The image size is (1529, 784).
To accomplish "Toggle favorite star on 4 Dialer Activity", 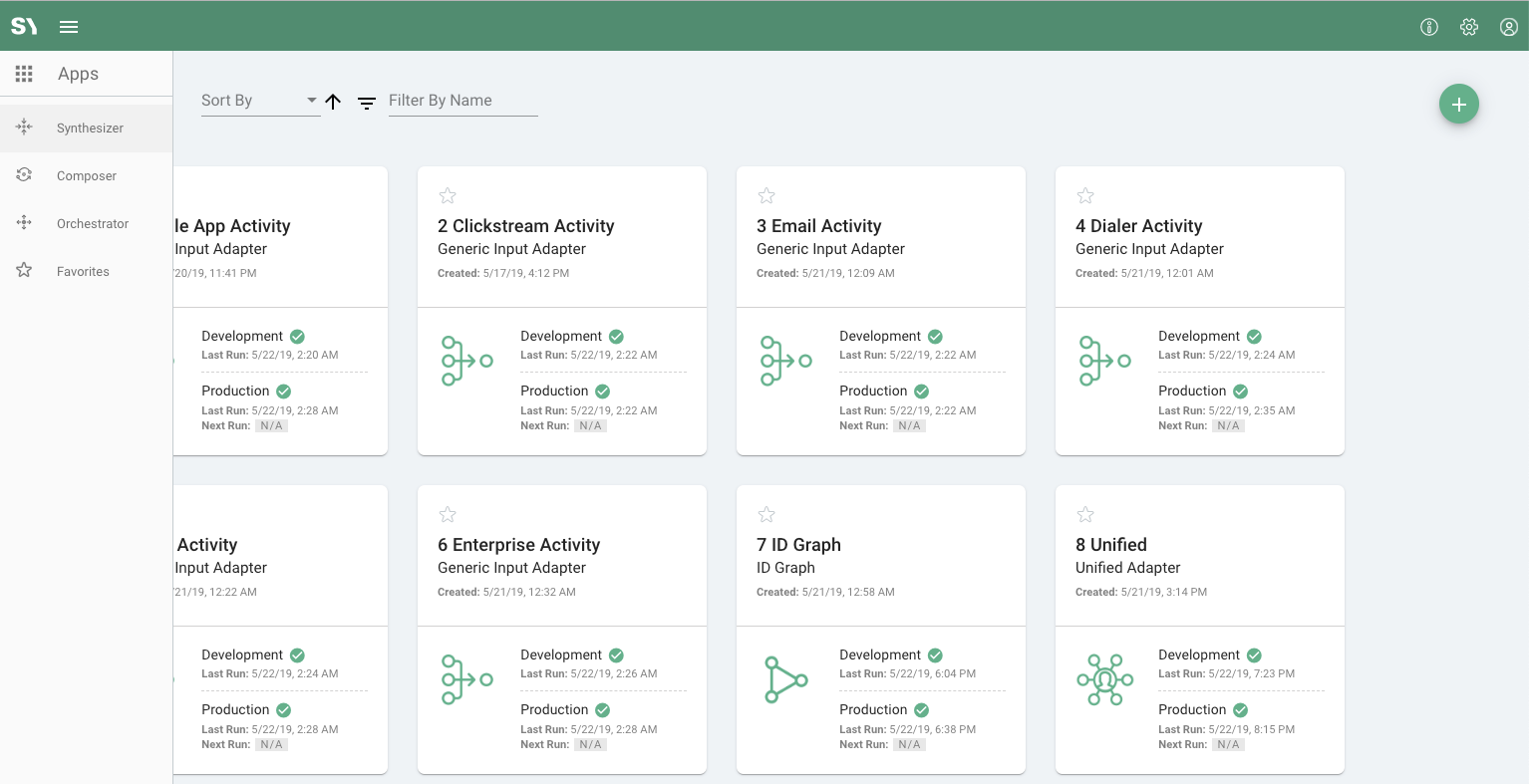I will tap(1085, 195).
